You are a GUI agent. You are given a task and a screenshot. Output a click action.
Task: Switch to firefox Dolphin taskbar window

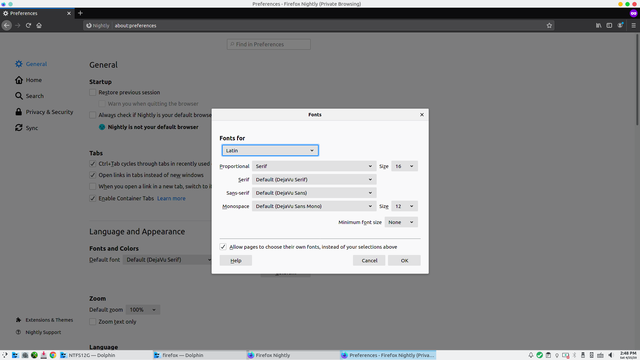click(199, 355)
